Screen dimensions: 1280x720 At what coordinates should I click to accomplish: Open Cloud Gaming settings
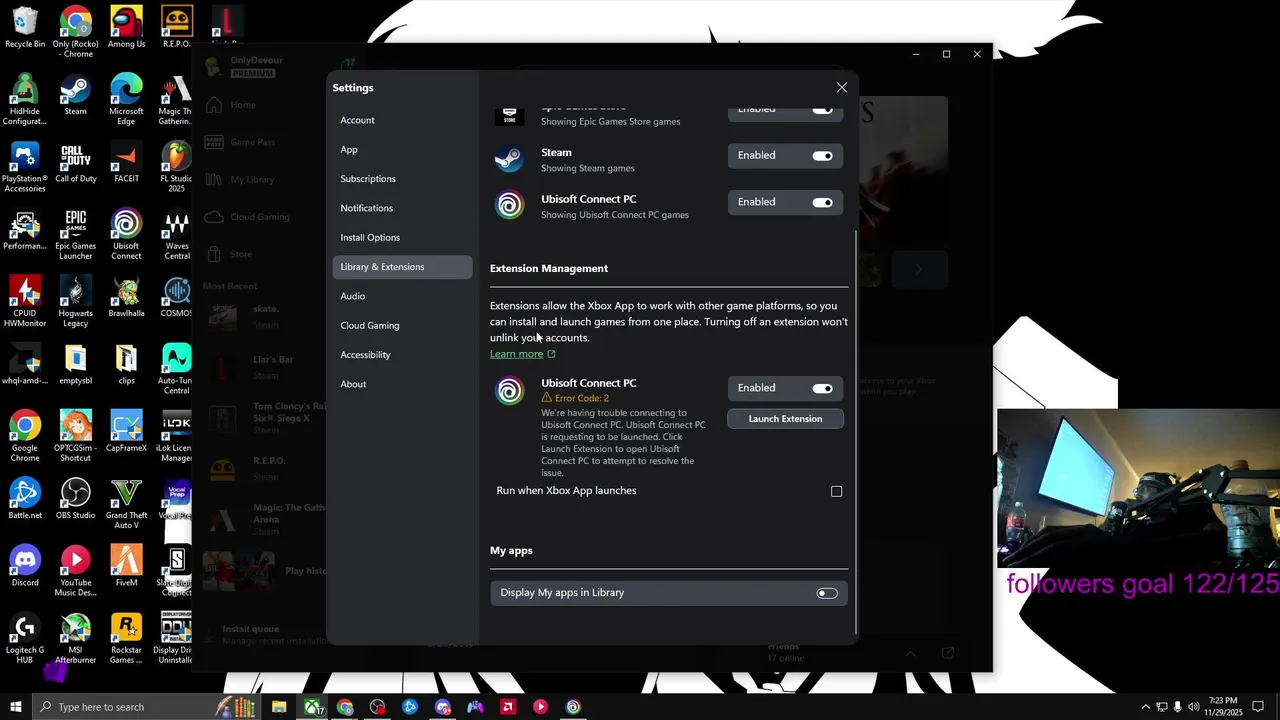pos(402,325)
